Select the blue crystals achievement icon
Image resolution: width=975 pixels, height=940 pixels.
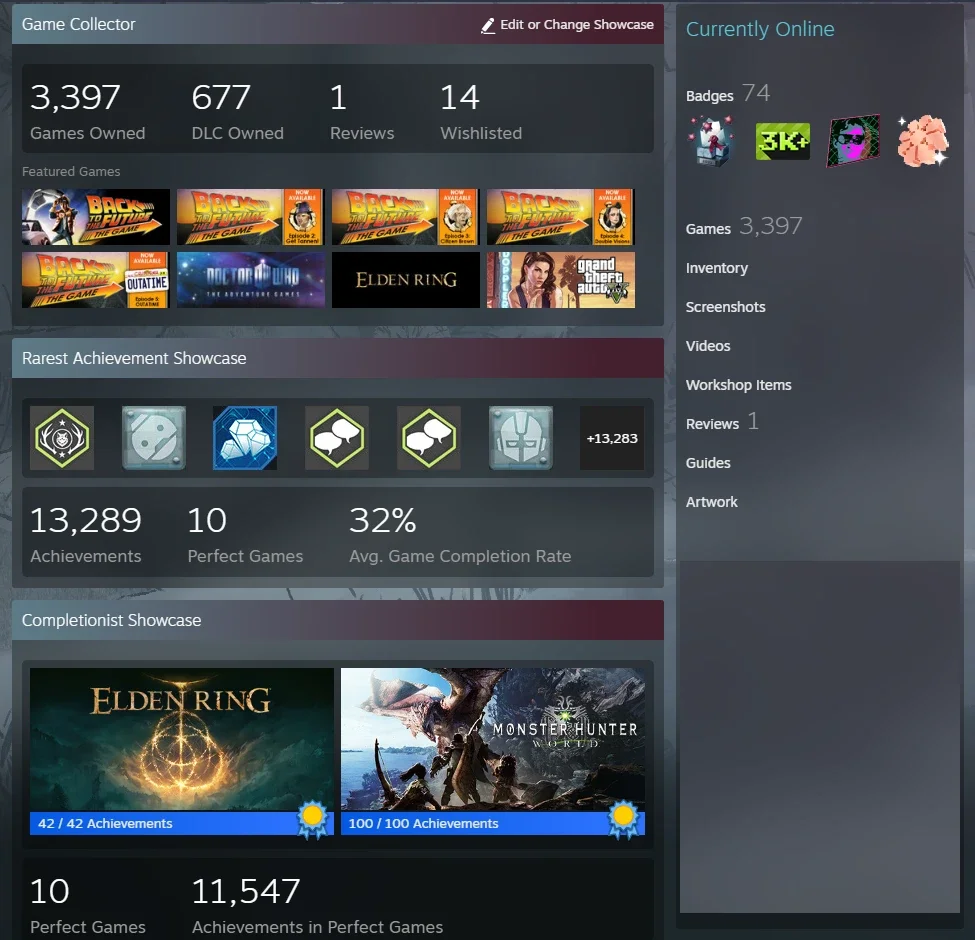pyautogui.click(x=245, y=438)
